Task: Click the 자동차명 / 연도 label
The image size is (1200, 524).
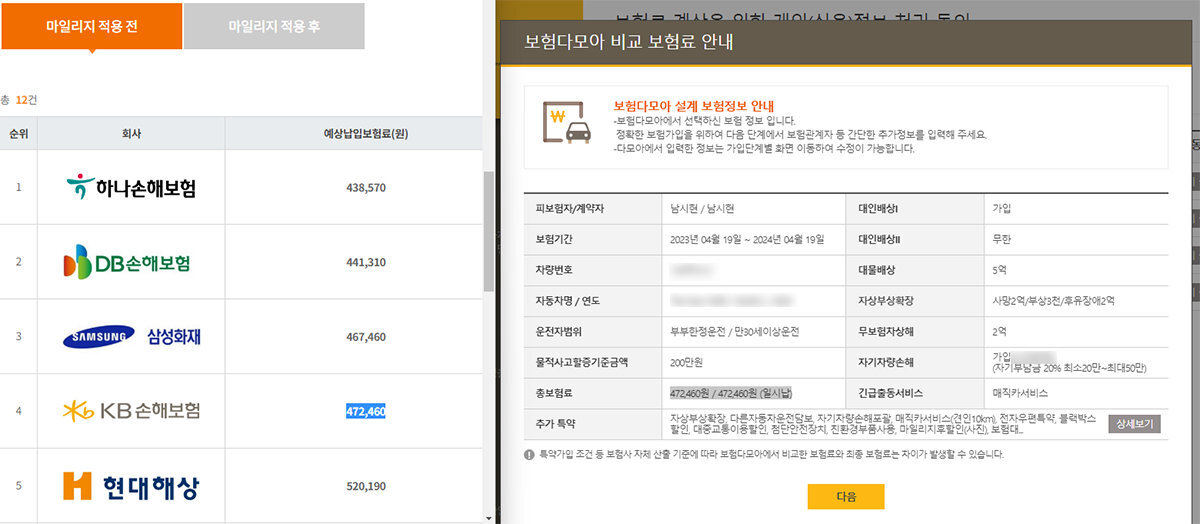Action: tap(568, 300)
